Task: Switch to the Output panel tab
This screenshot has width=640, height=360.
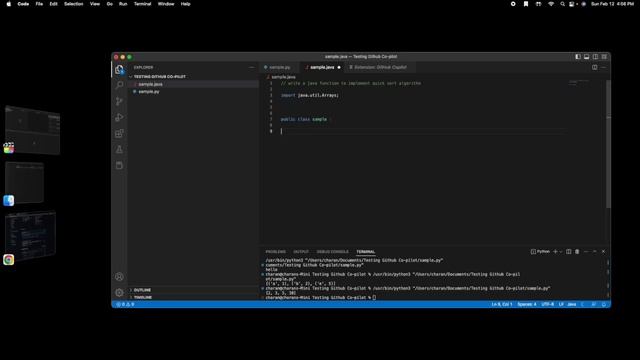Action: tap(301, 252)
